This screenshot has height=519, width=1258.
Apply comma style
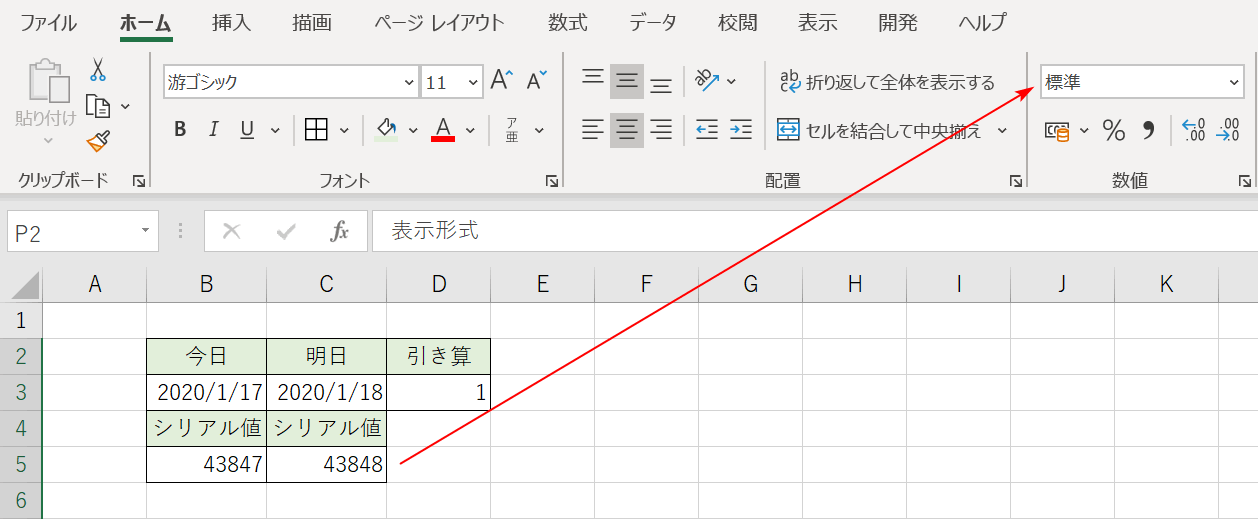(1148, 130)
